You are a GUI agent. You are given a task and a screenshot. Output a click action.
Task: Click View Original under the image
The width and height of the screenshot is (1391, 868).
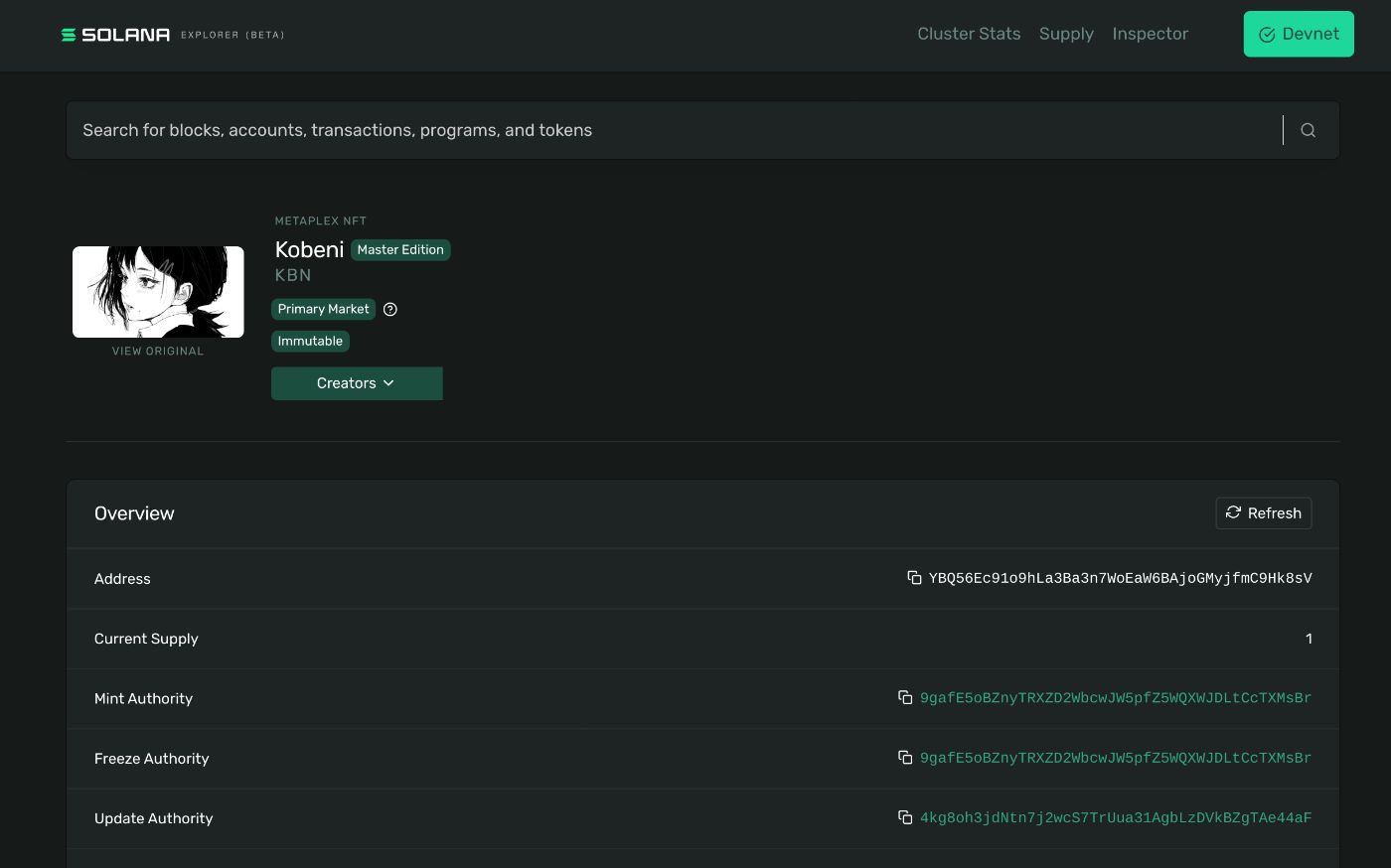click(158, 352)
